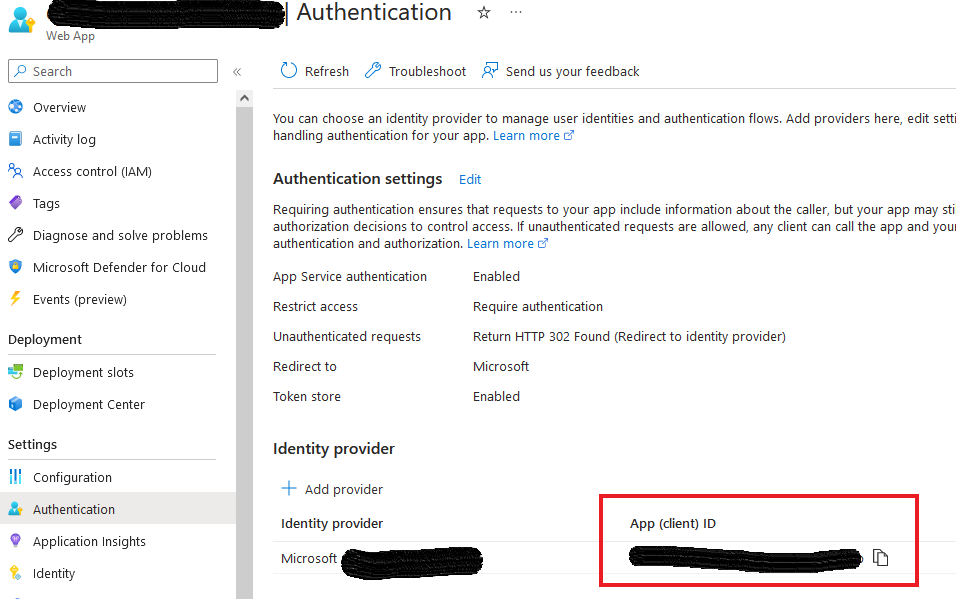Open Microsoft Defender for Cloud
956x599 pixels.
(x=120, y=267)
